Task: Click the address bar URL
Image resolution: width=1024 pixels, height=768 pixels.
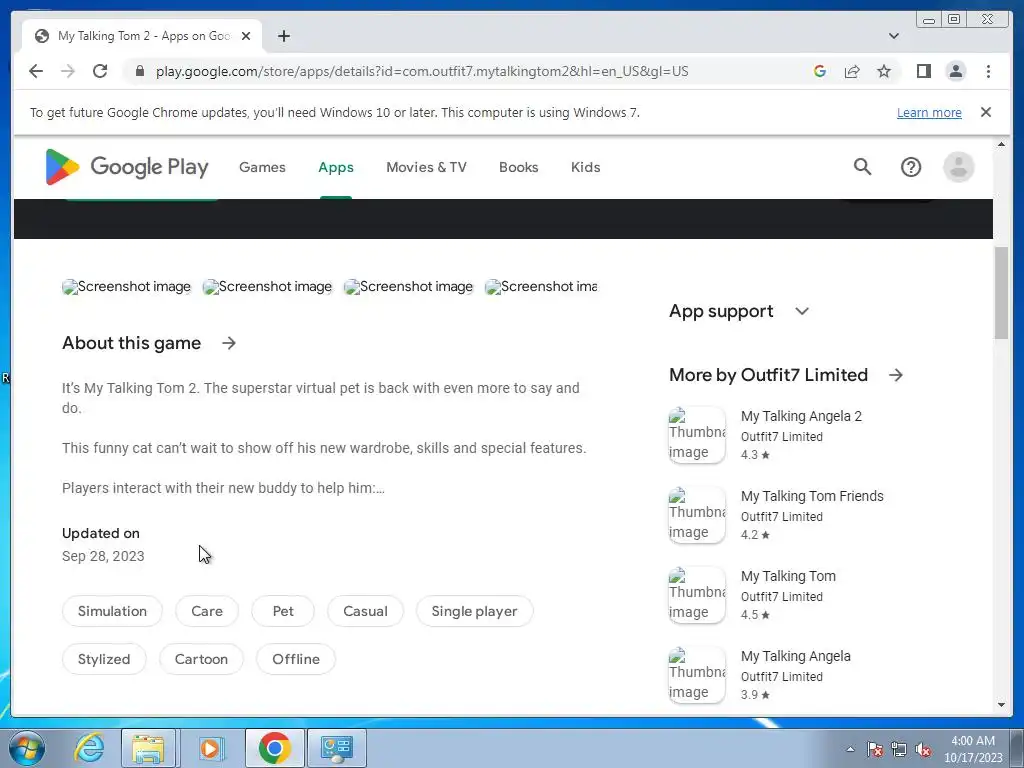Action: coord(422,71)
